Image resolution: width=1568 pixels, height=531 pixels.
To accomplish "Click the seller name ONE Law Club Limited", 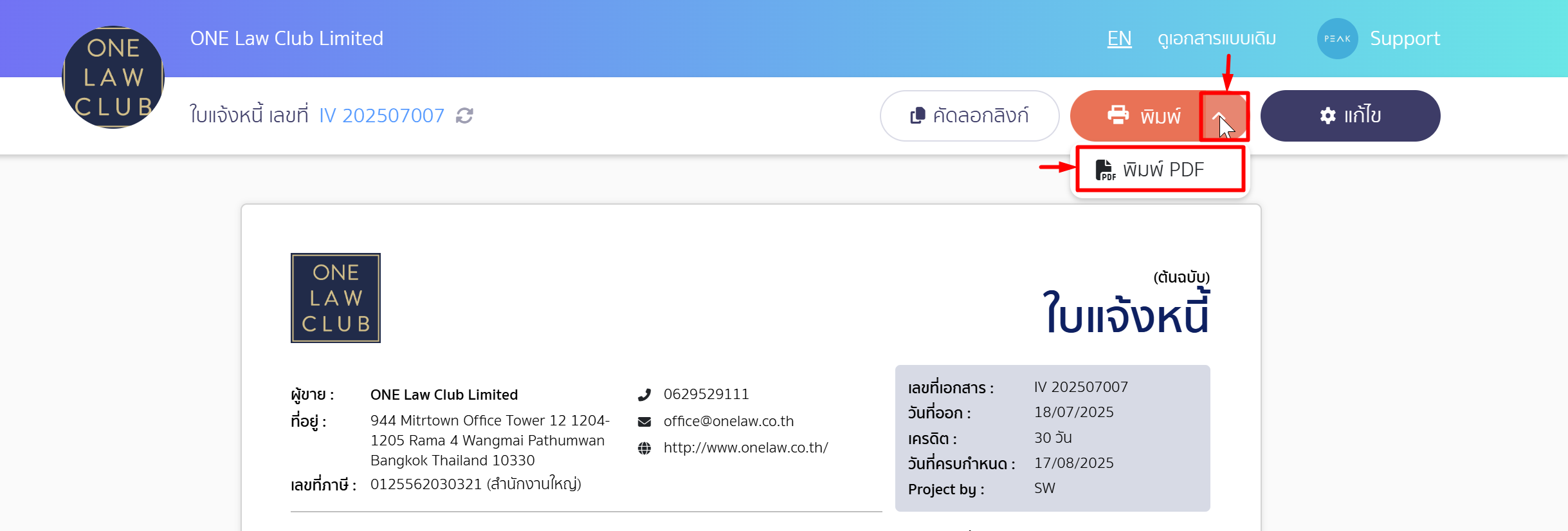I will 444,395.
